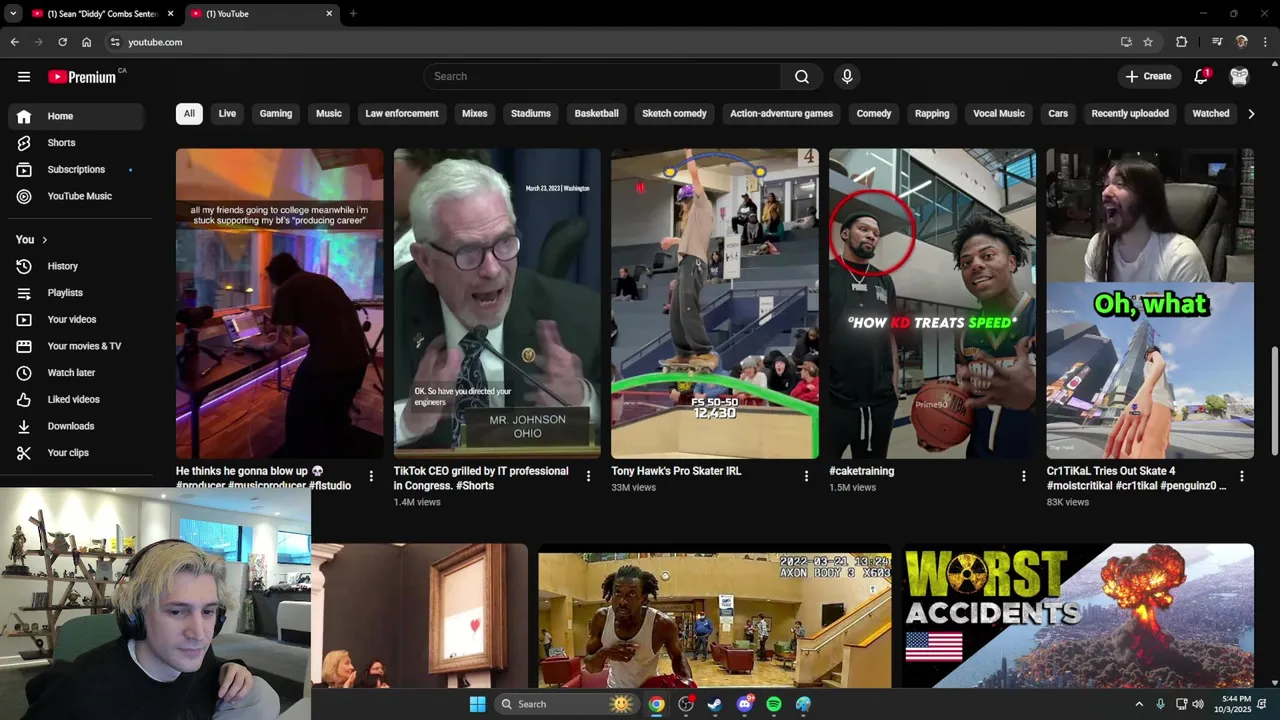The image size is (1280, 720).
Task: Select the Sketch comedy chip
Action: point(674,113)
